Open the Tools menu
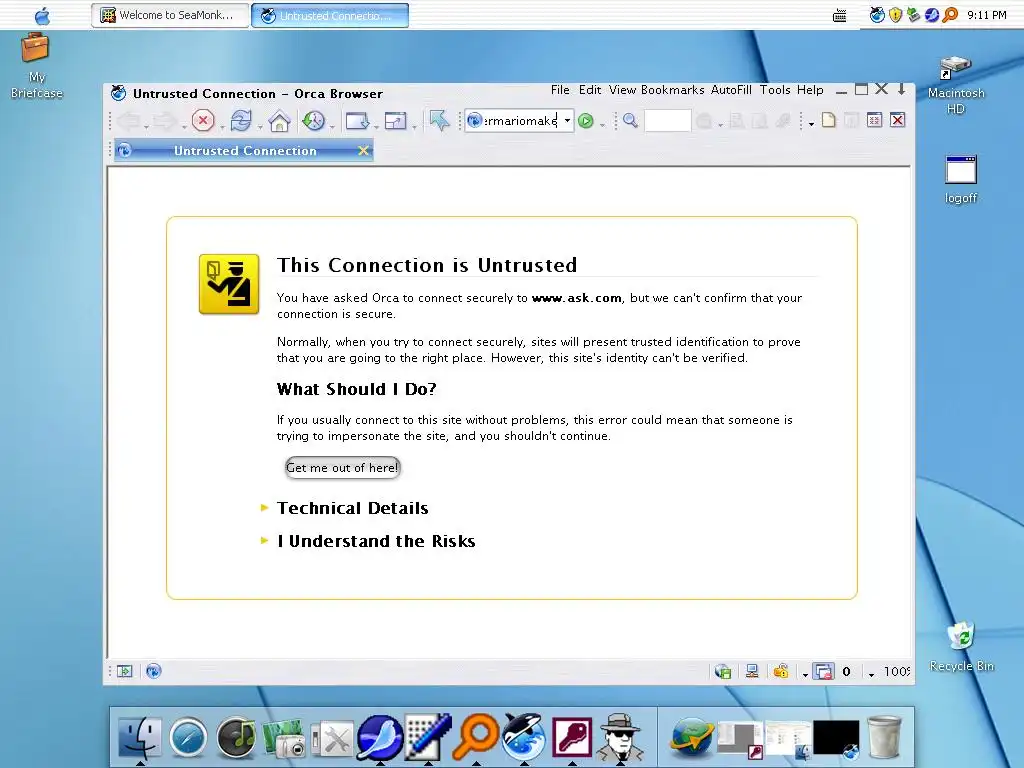Viewport: 1024px width, 768px height. 775,90
